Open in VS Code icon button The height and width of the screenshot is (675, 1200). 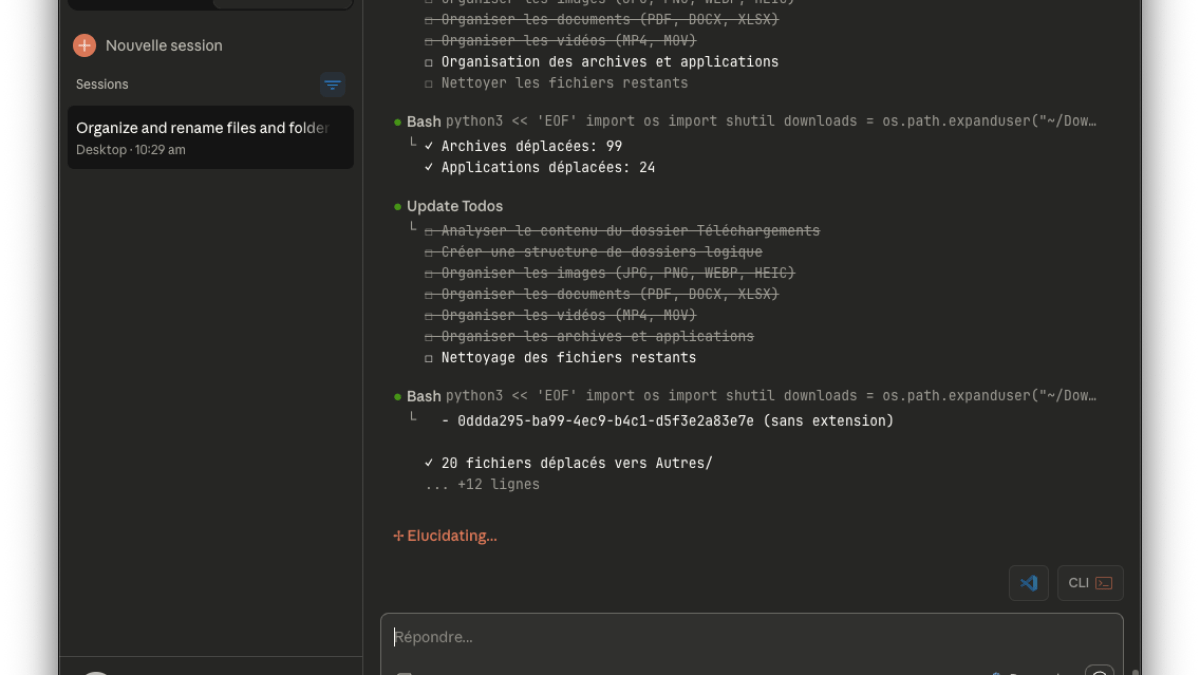point(1028,583)
